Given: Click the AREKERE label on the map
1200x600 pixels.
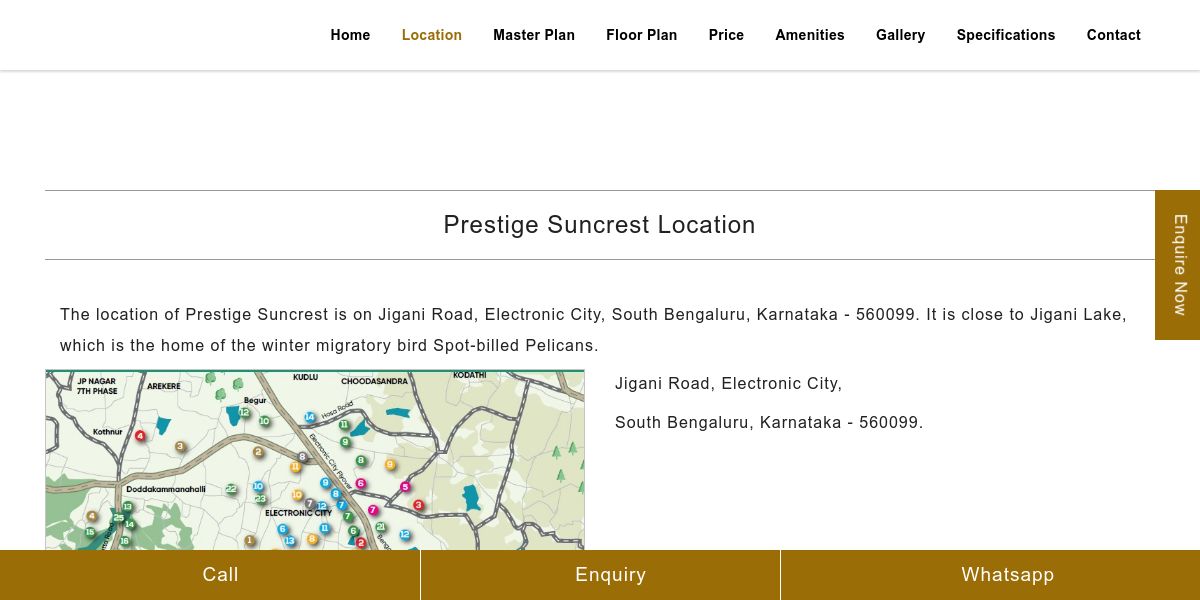Looking at the screenshot, I should 164,386.
